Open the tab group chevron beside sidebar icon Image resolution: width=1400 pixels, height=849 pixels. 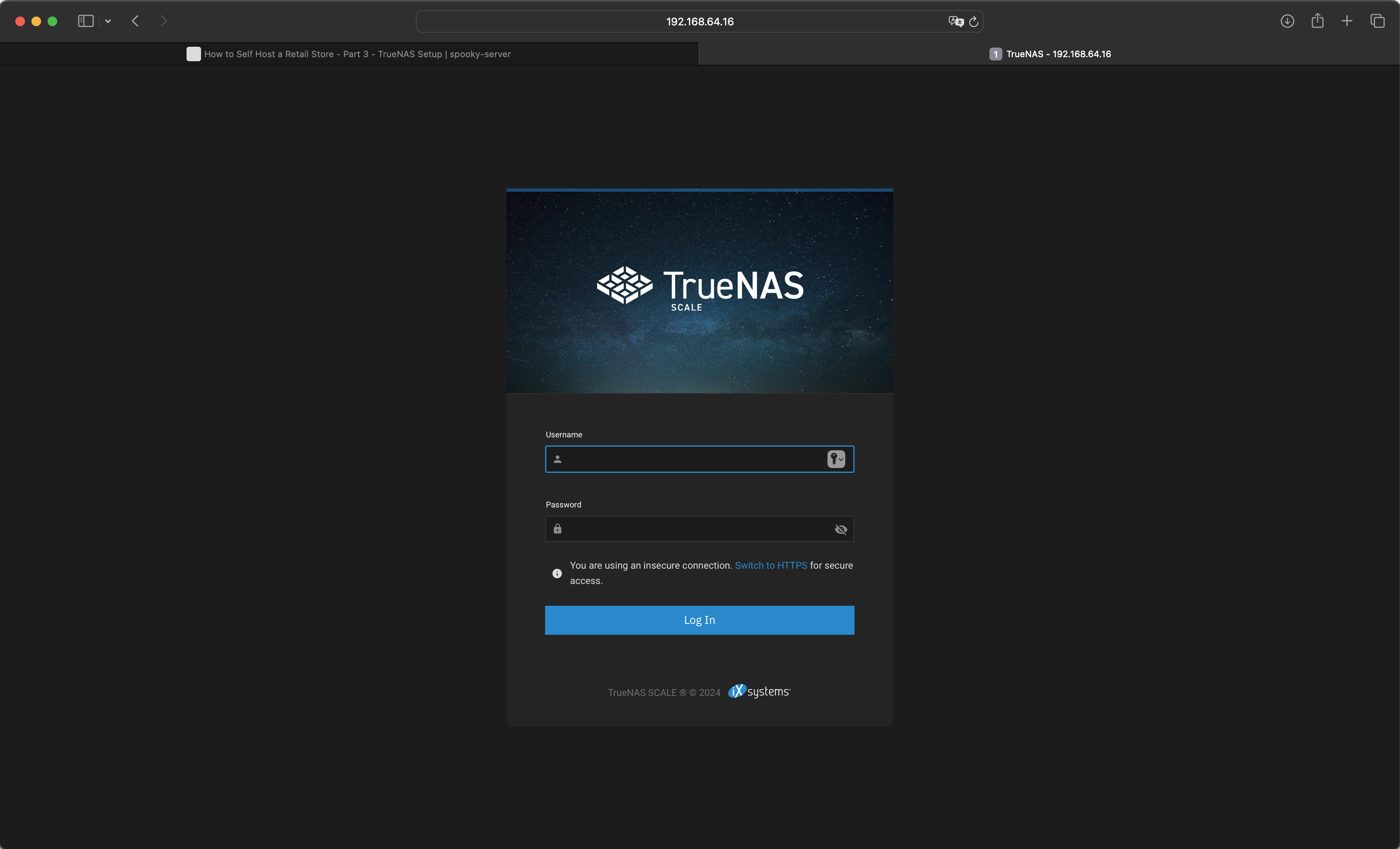(108, 21)
